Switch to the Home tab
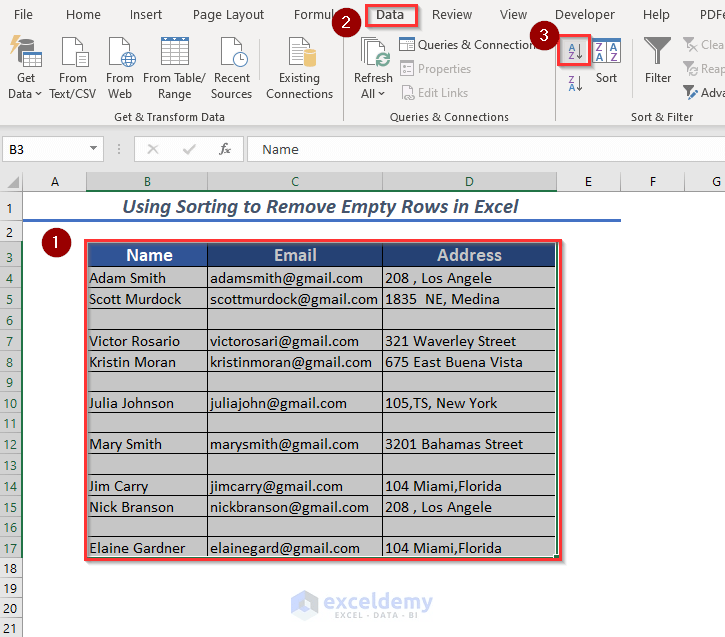725x637 pixels. click(83, 15)
